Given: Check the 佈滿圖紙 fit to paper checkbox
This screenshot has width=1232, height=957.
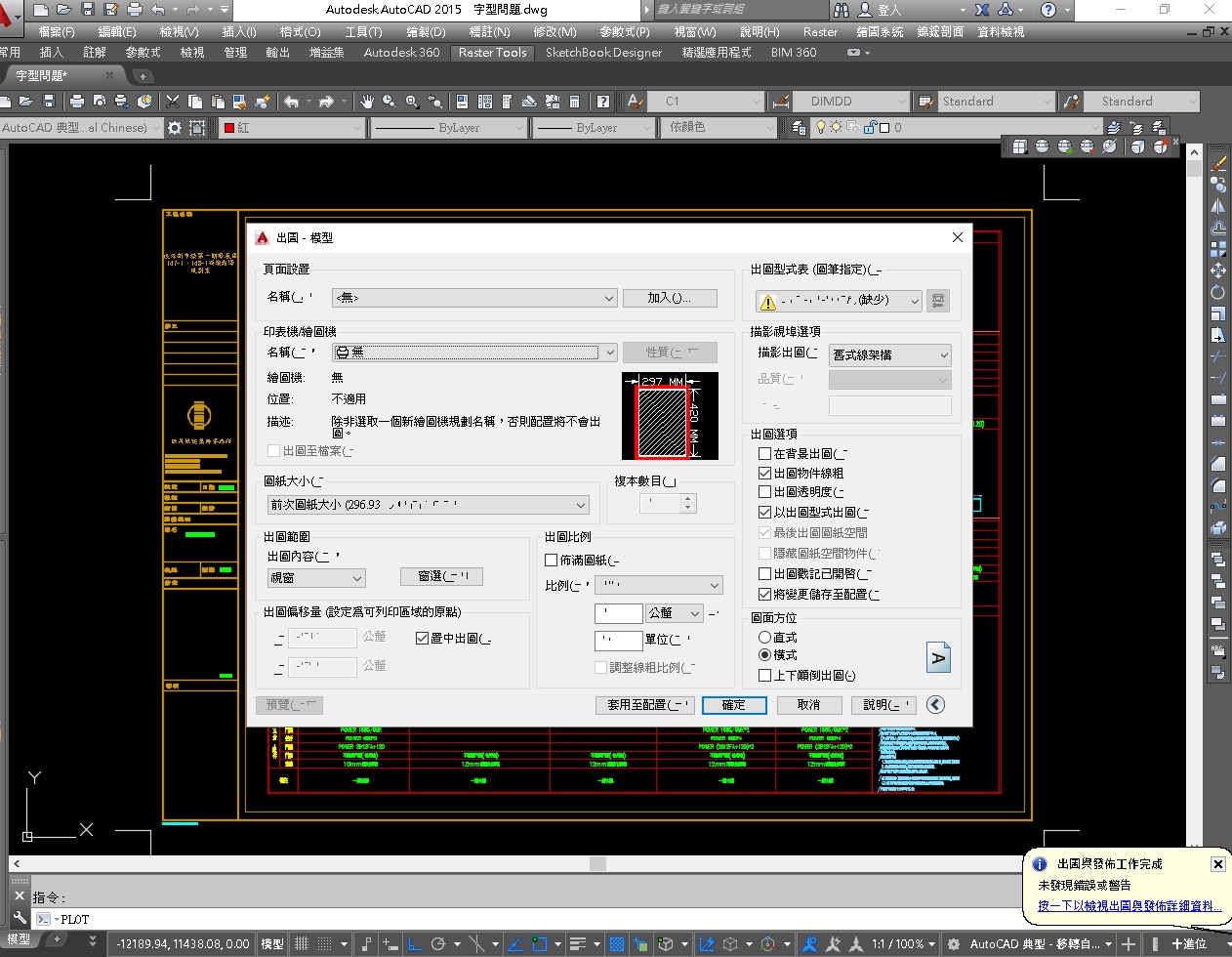Looking at the screenshot, I should click(x=552, y=561).
